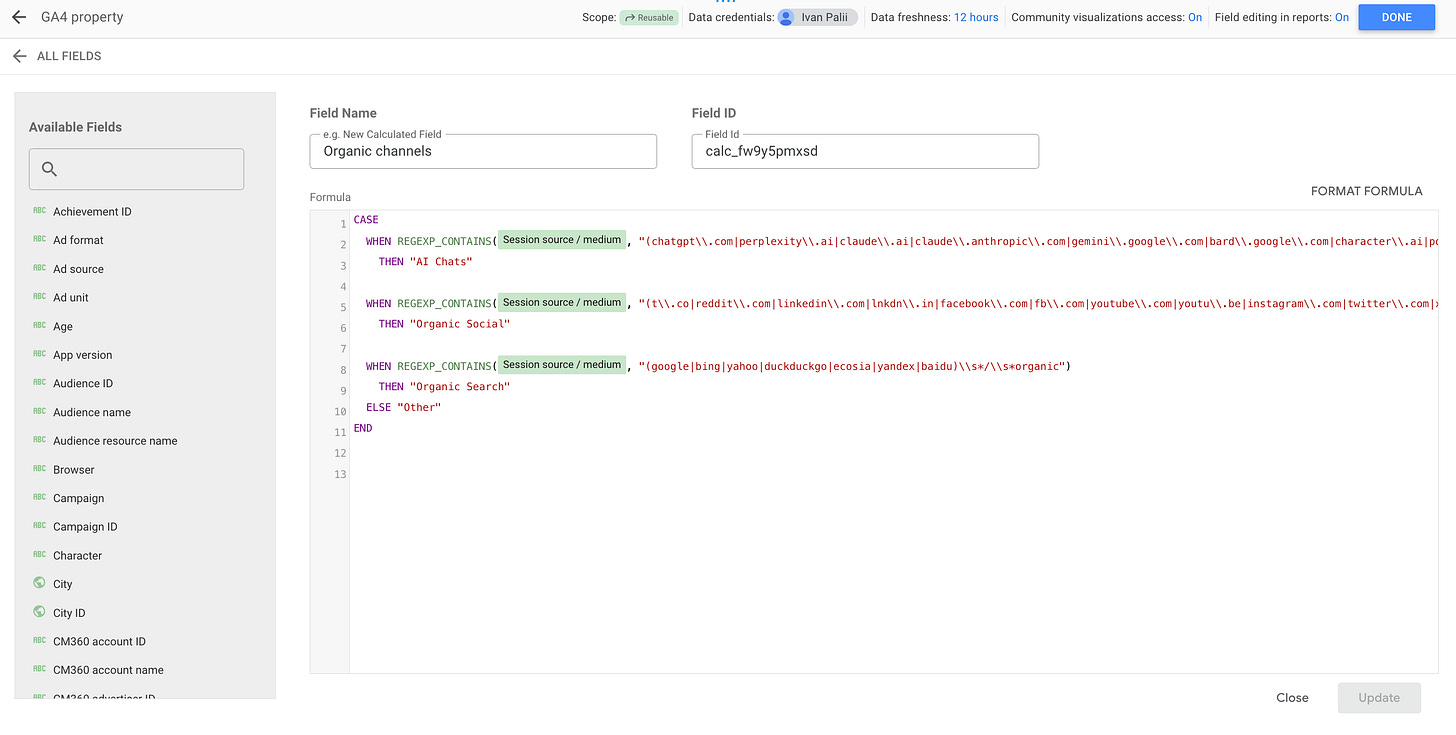This screenshot has width=1456, height=735.
Task: Click the Reusable scope badge
Action: click(x=649, y=17)
